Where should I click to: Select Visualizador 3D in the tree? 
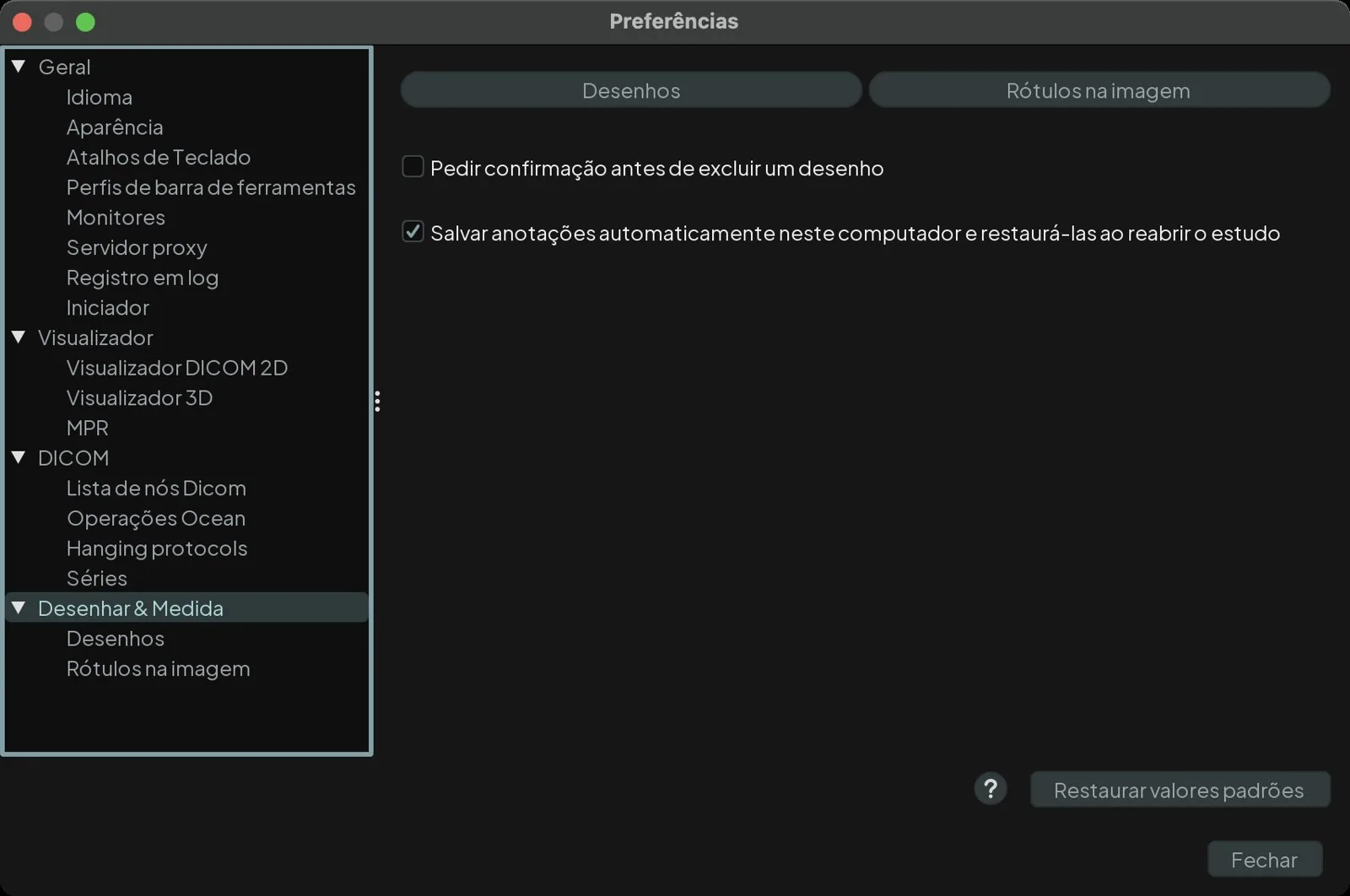pos(139,398)
